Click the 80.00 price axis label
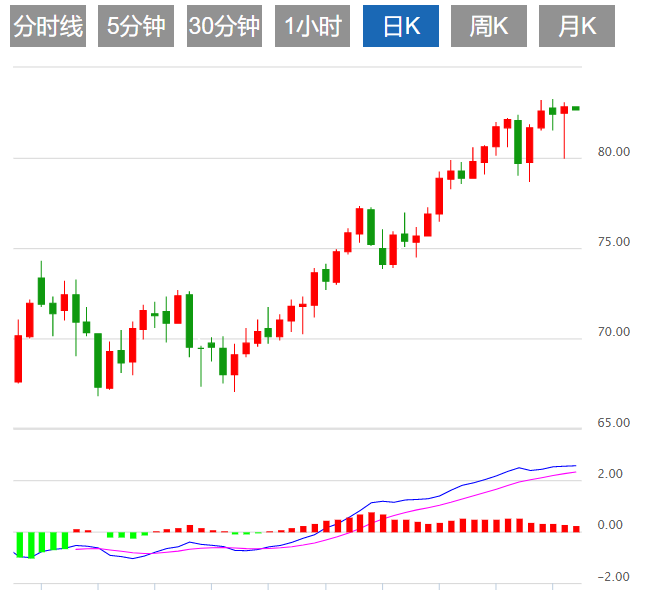 tap(613, 153)
